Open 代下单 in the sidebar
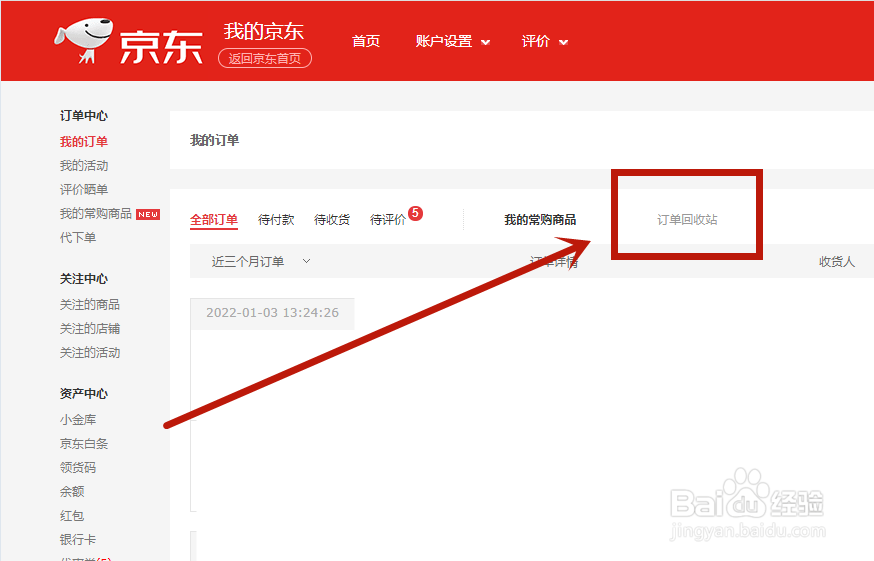Screen dimensions: 874x561 pyautogui.click(x=77, y=238)
